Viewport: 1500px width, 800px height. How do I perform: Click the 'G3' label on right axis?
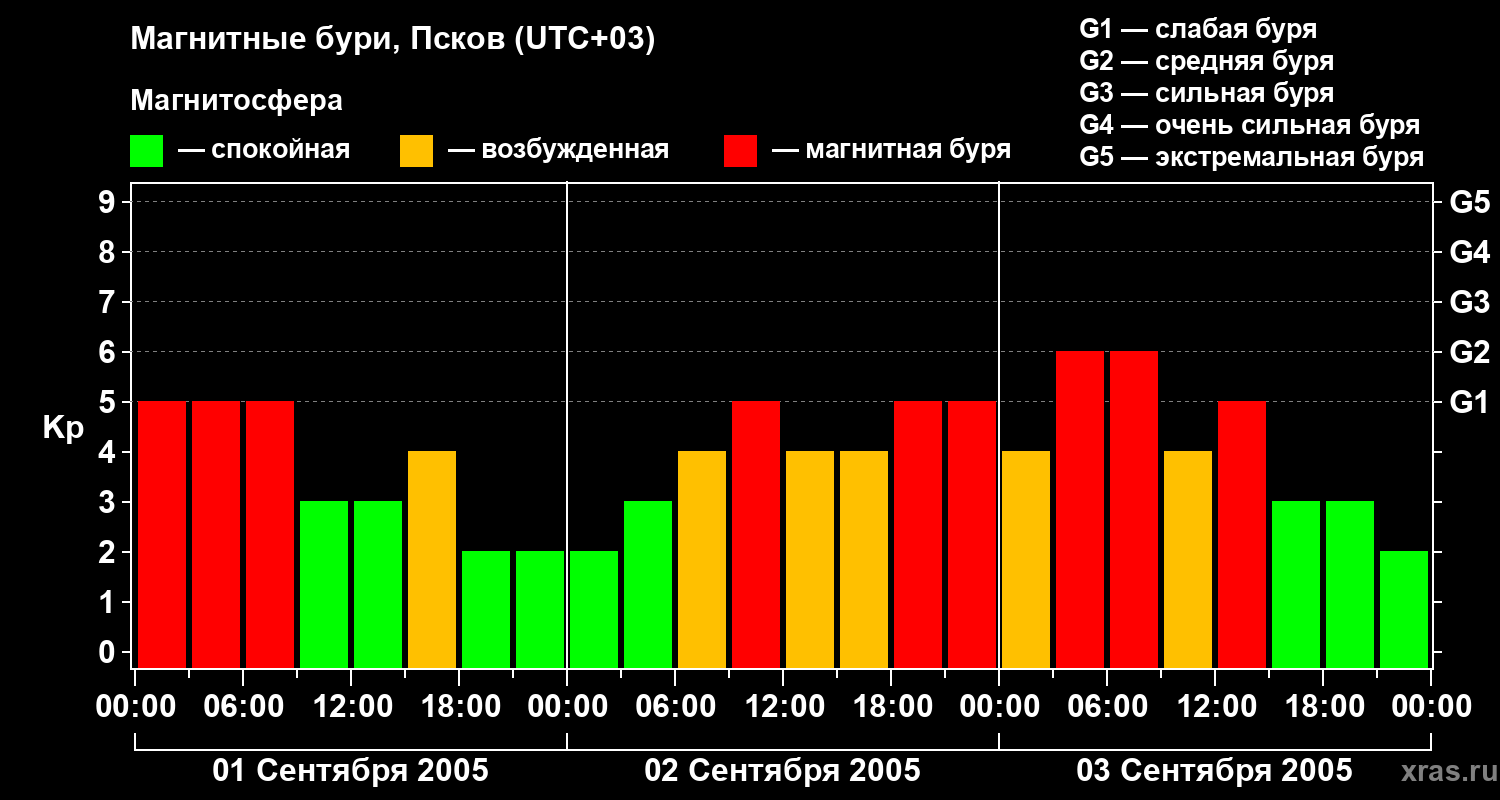coord(1469,302)
